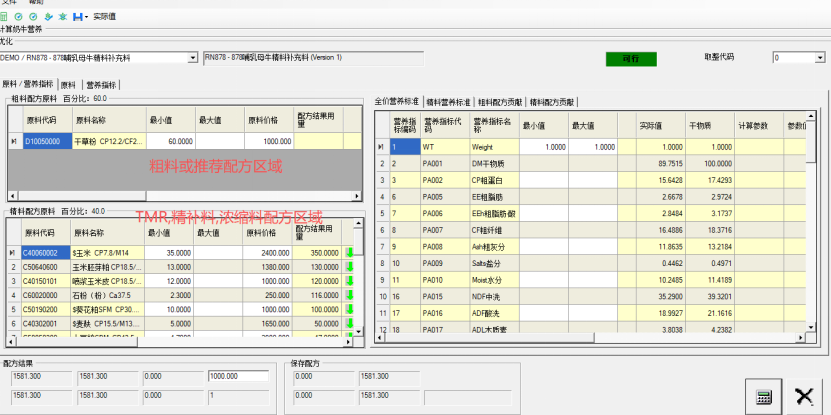831x415 pixels.
Task: Click the RN878 (Version 1) description field
Action: click(x=314, y=58)
